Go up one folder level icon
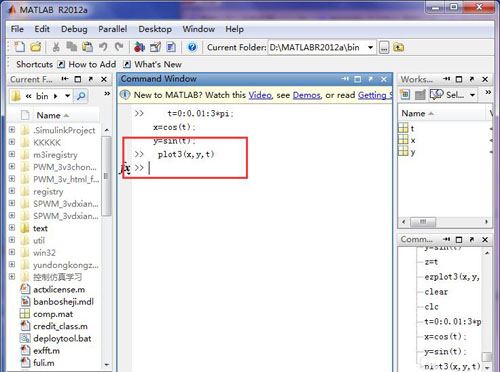The image size is (500, 372). click(398, 47)
